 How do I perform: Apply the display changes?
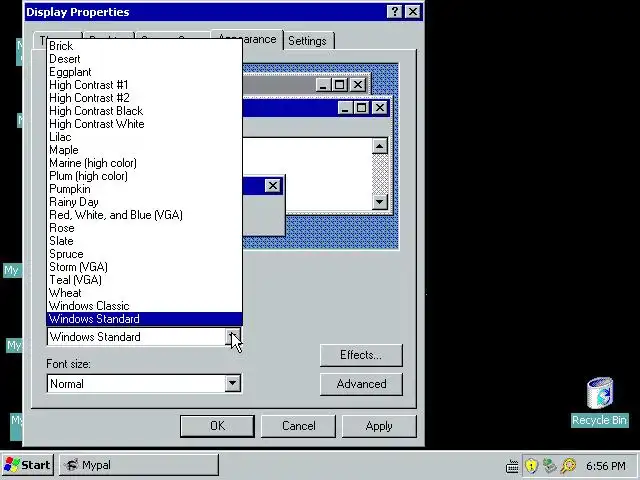379,426
